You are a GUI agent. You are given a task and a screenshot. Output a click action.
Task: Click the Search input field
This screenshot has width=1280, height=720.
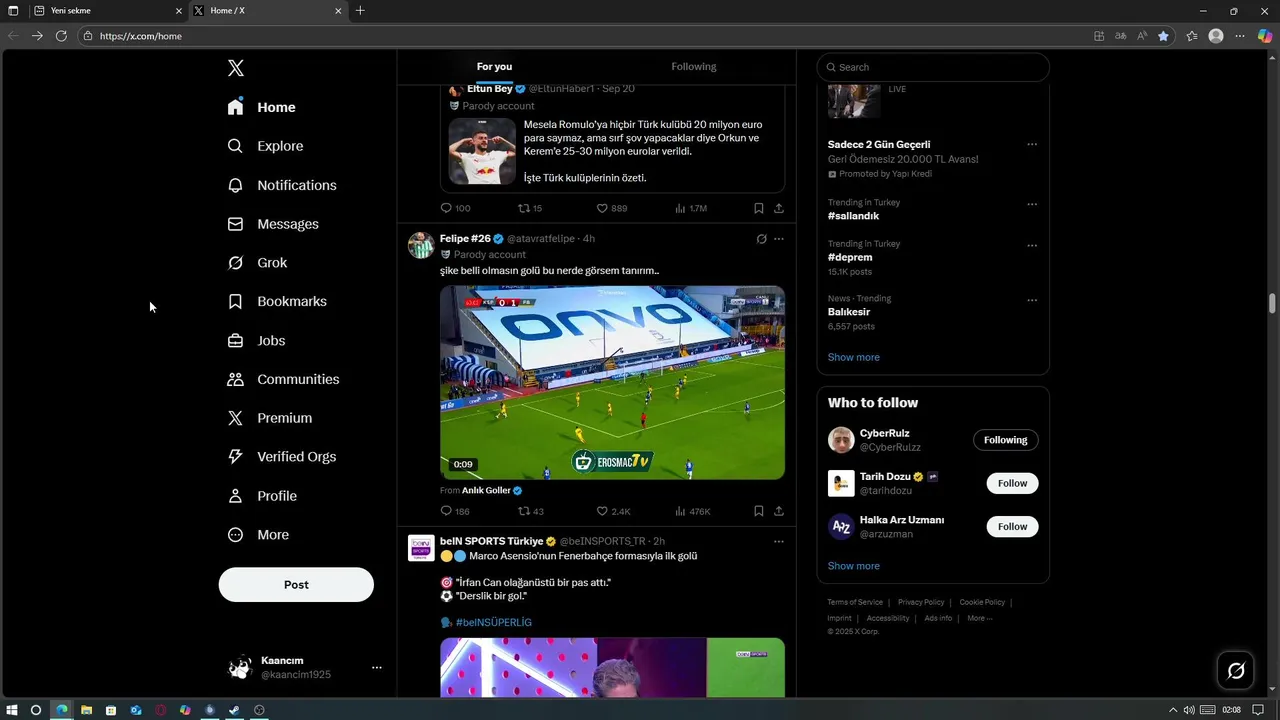(933, 67)
